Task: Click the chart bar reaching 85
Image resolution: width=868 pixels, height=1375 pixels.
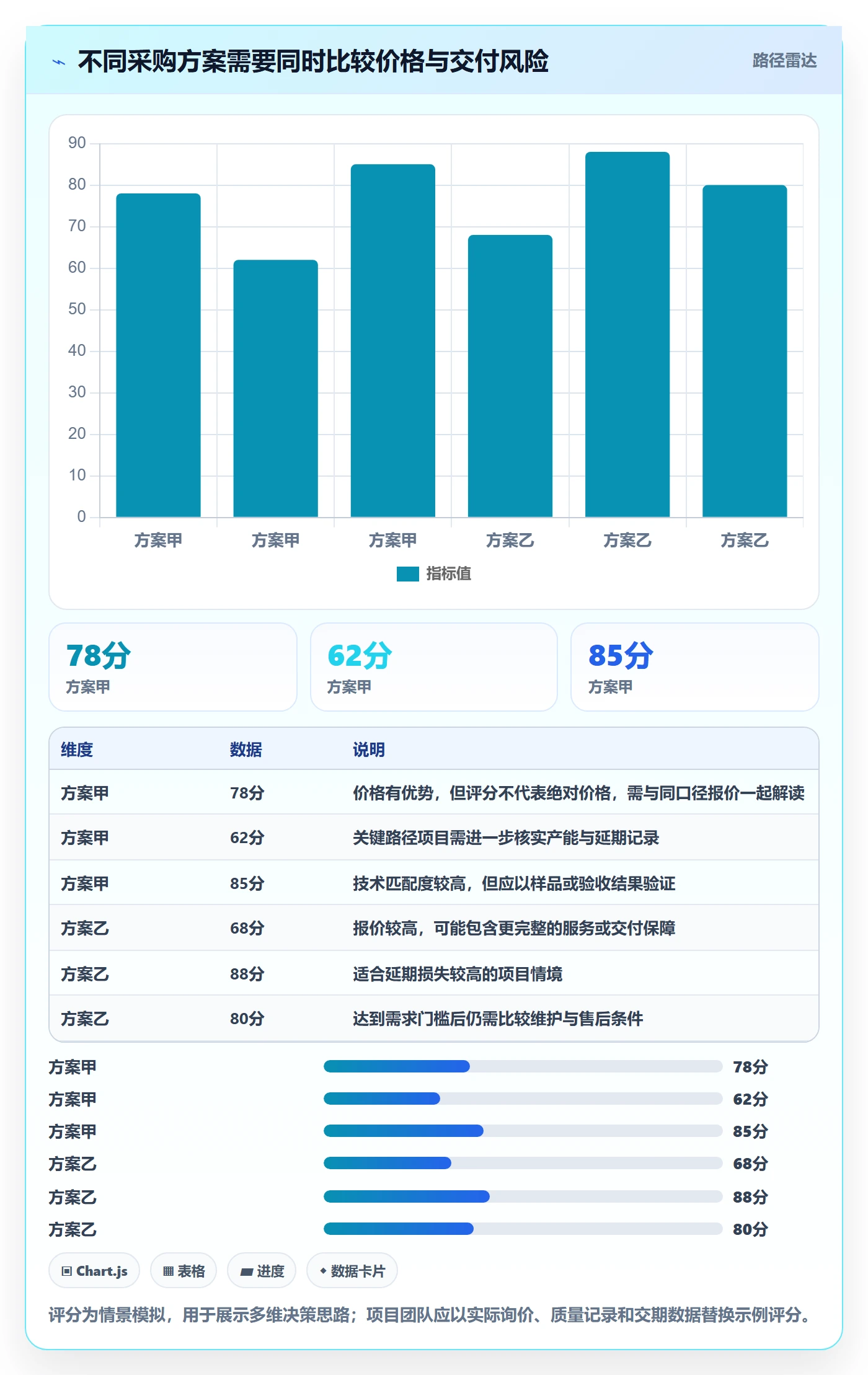Action: click(x=392, y=340)
